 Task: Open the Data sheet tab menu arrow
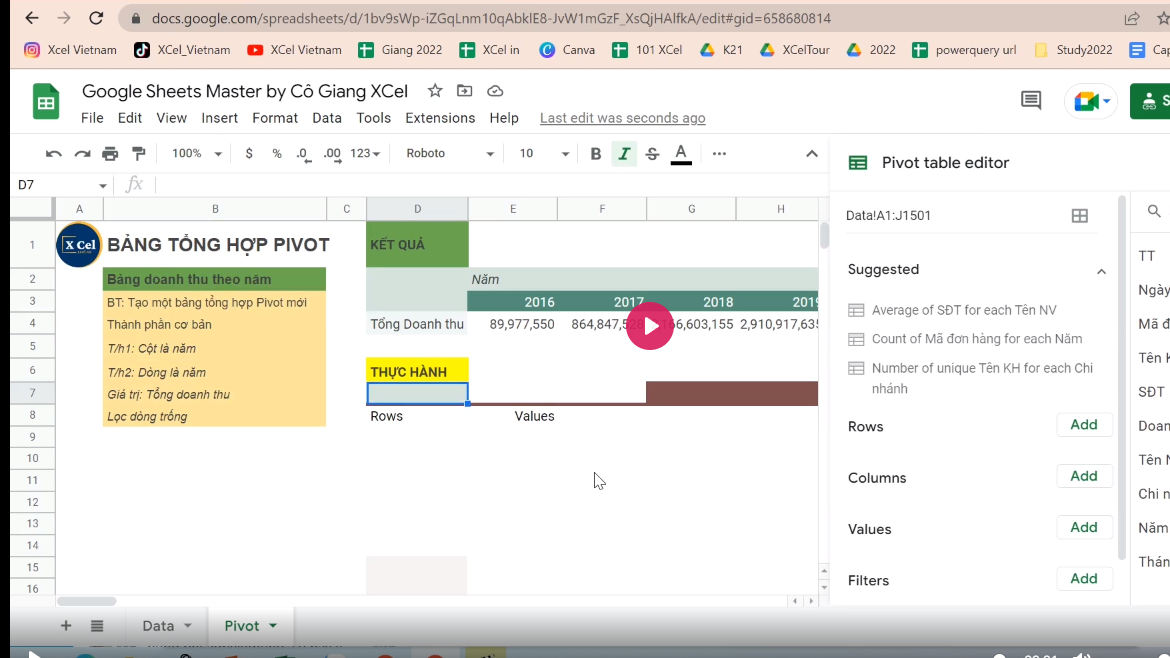click(188, 626)
